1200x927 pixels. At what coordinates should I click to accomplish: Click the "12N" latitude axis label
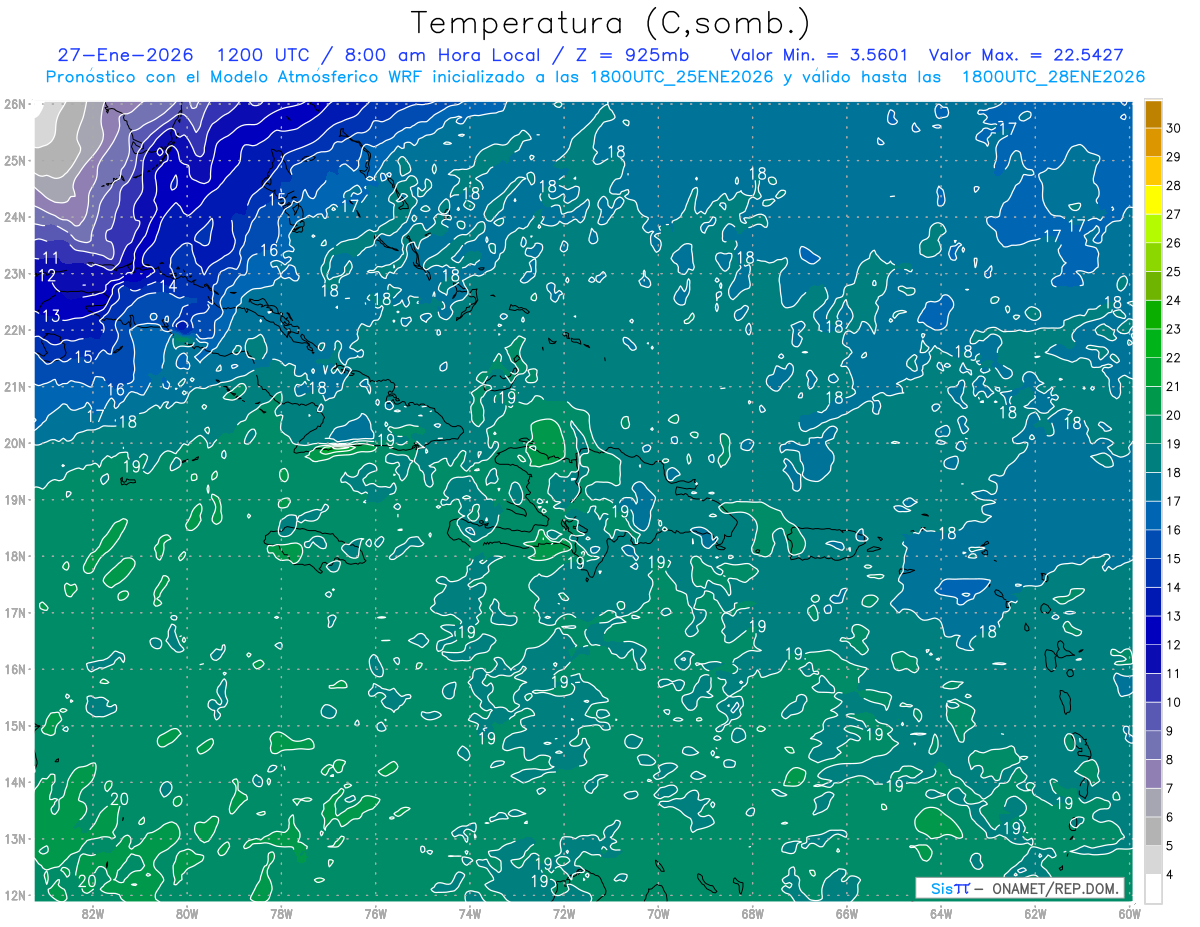click(14, 895)
